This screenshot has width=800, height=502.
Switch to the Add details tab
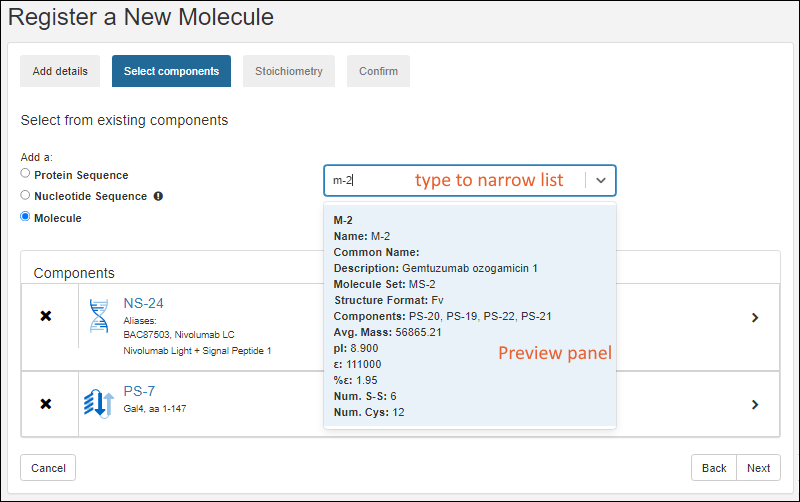coord(60,71)
